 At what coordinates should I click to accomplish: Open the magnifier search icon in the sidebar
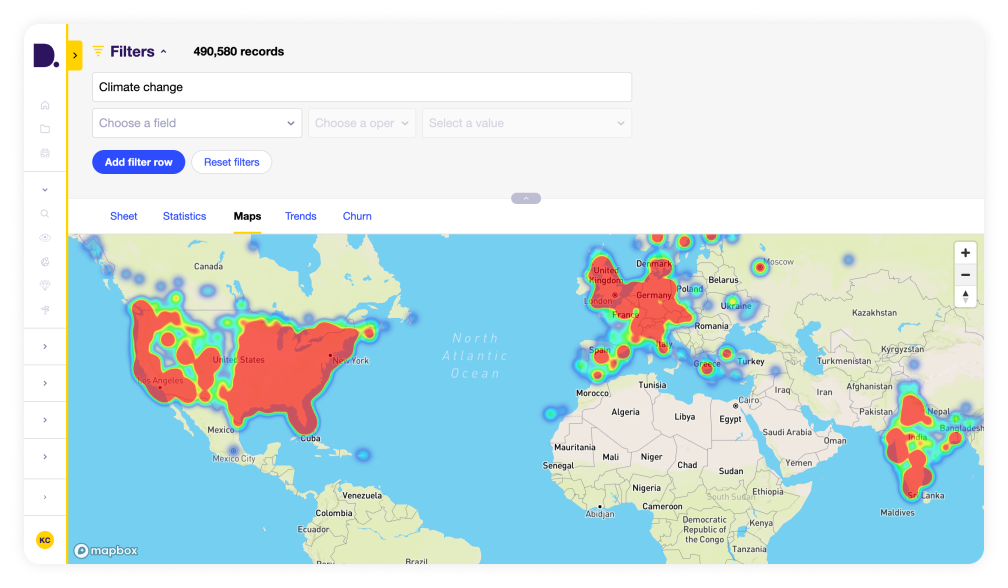tap(45, 213)
